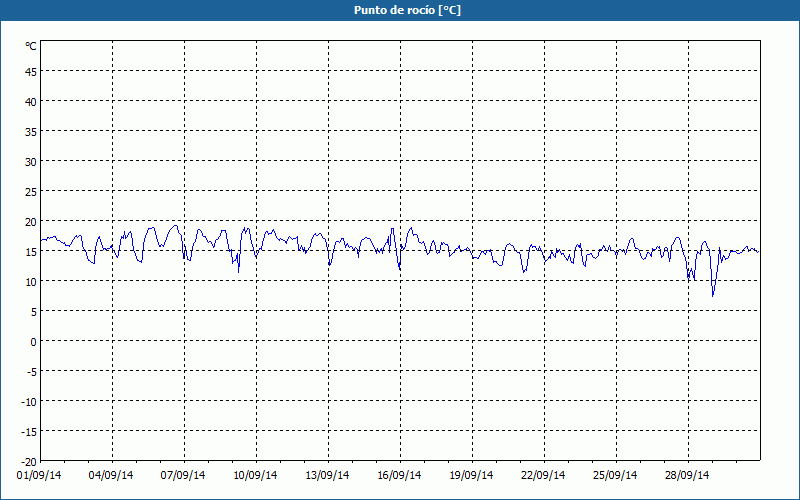
Task: Click the 19/09/14 date label
Action: [471, 475]
